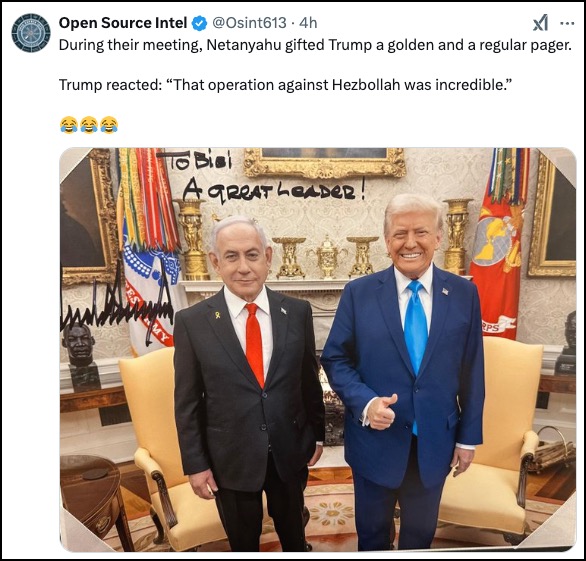Click the golden urn centered on mantel

point(327,257)
